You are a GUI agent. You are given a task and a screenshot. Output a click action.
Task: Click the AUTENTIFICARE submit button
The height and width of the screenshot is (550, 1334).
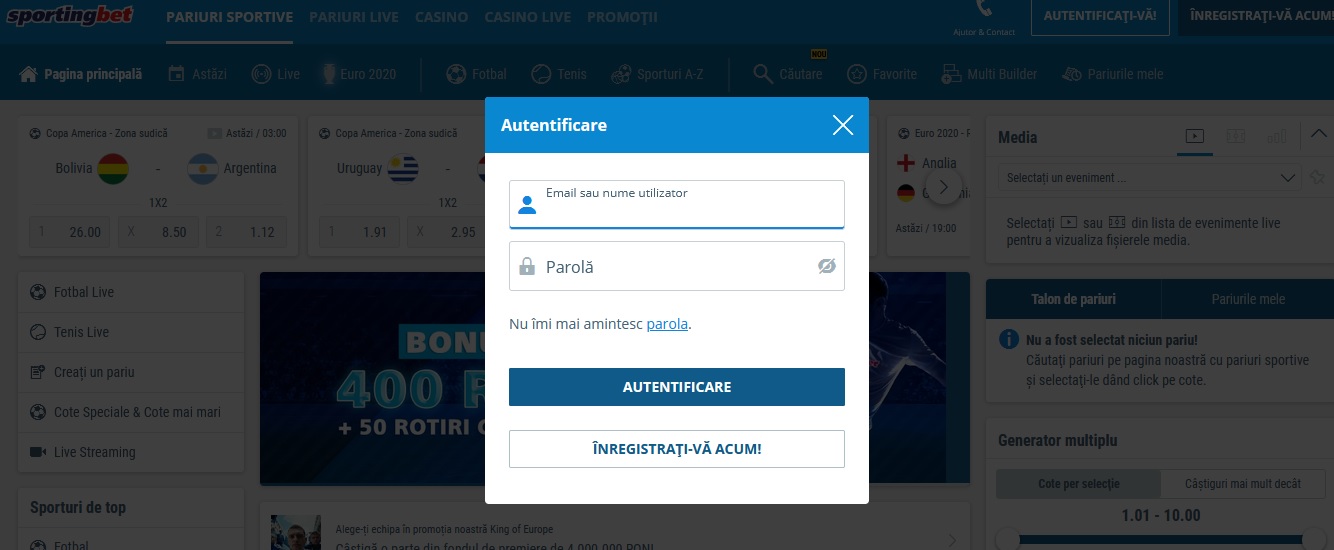677,387
